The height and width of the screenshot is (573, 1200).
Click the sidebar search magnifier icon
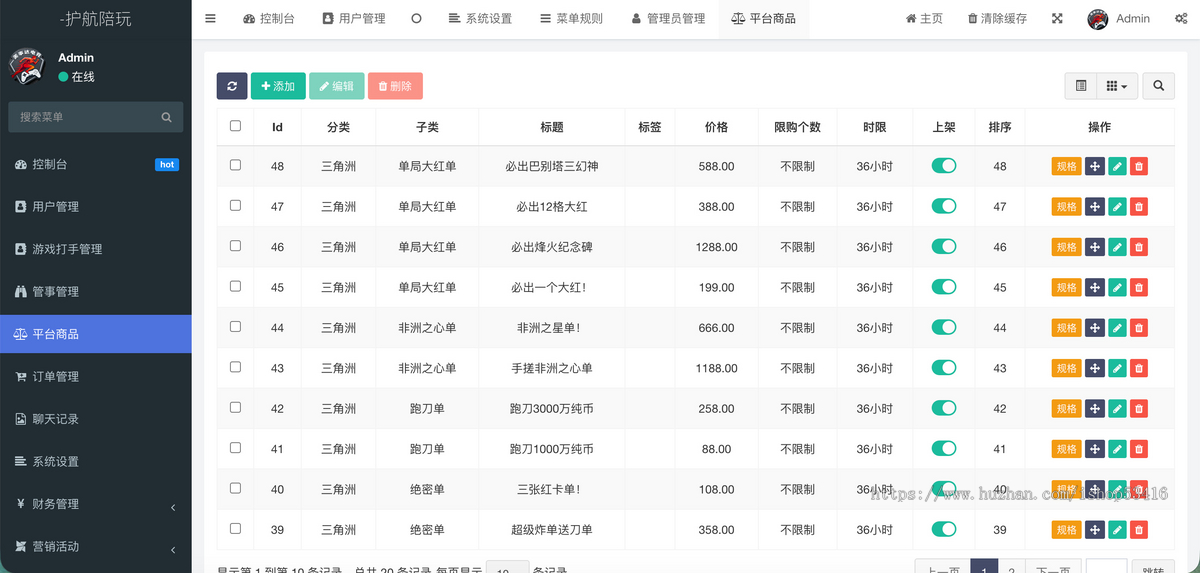pyautogui.click(x=167, y=117)
